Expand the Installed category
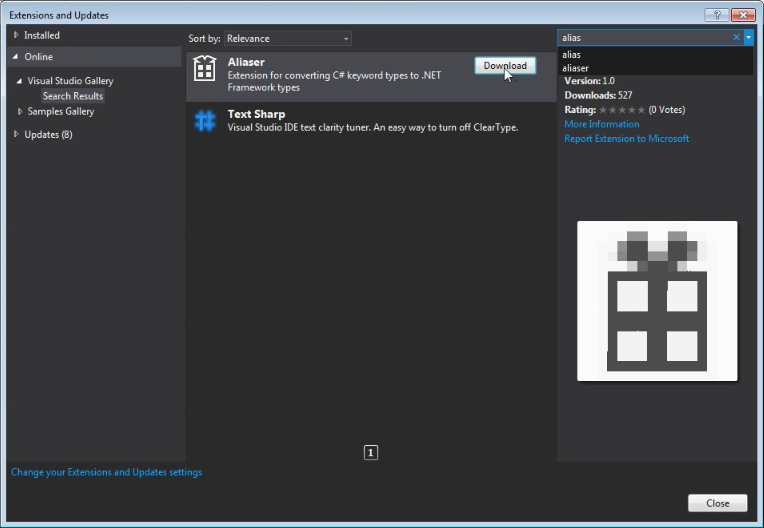 pyautogui.click(x=16, y=35)
